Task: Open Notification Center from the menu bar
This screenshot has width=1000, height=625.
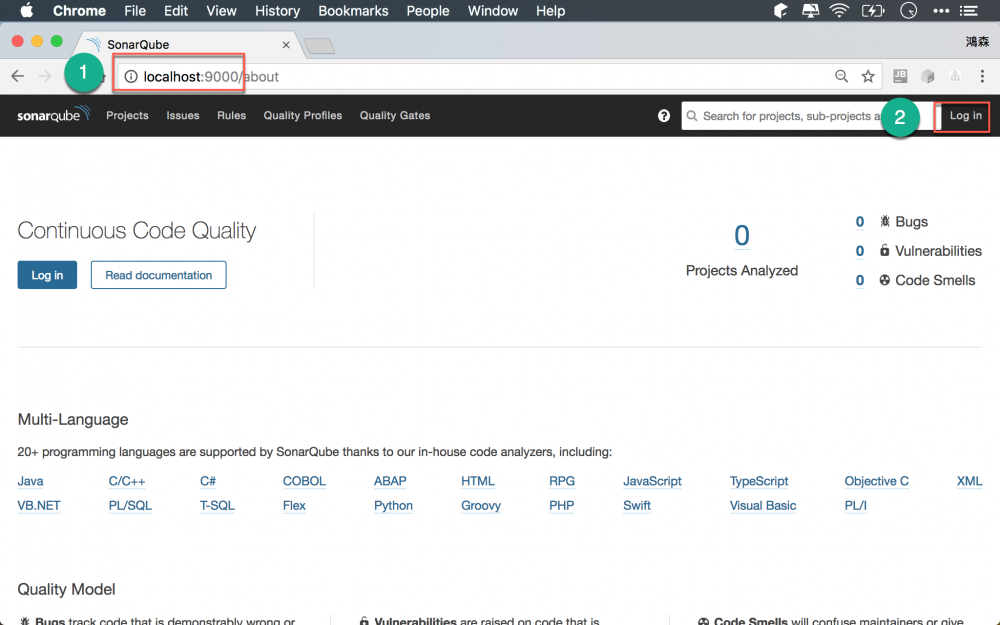Action: (x=967, y=11)
